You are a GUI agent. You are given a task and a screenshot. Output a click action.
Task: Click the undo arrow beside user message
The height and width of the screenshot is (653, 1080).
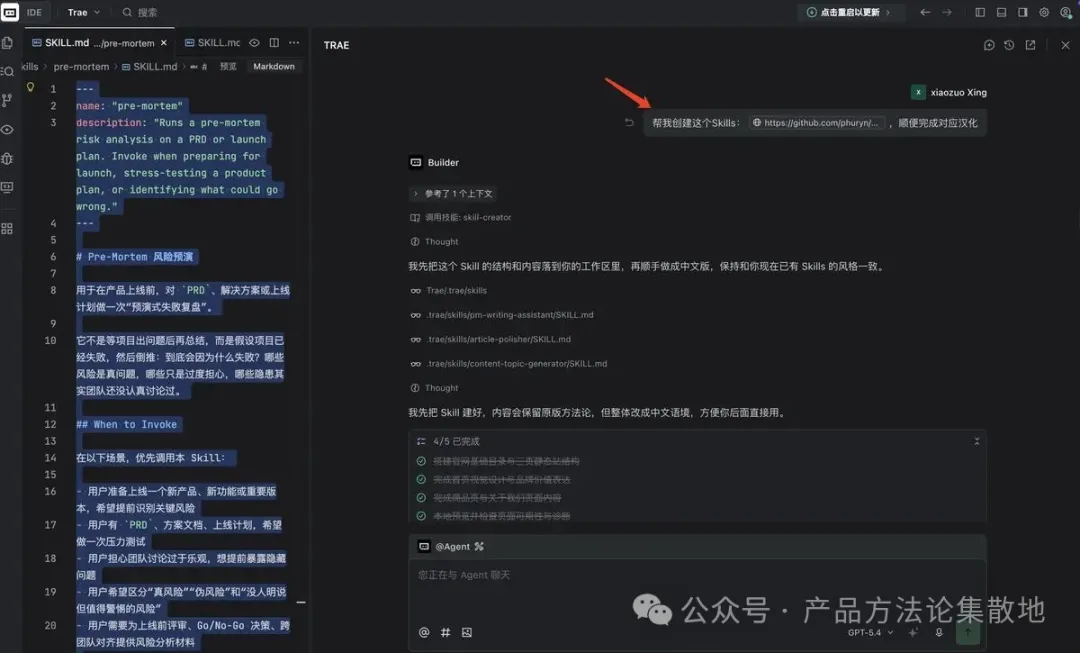point(629,123)
